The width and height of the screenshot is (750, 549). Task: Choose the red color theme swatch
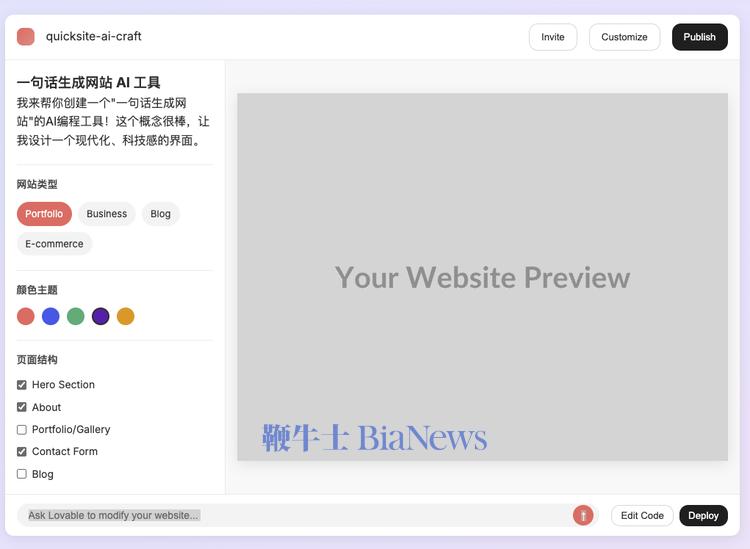25,316
